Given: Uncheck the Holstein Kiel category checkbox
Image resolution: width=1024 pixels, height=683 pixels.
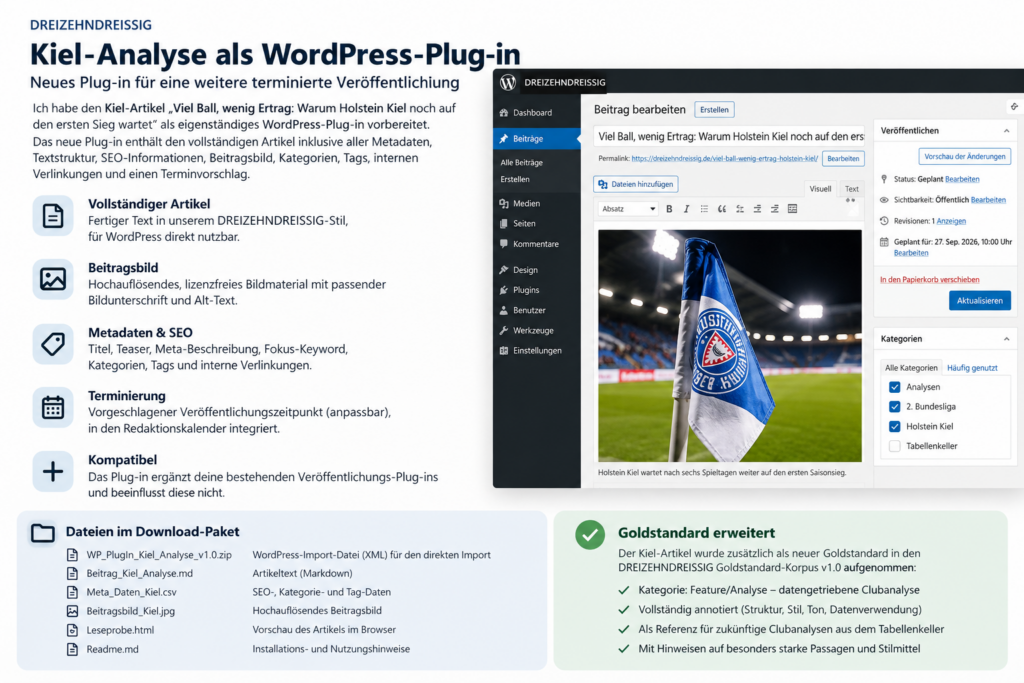Looking at the screenshot, I should [895, 426].
